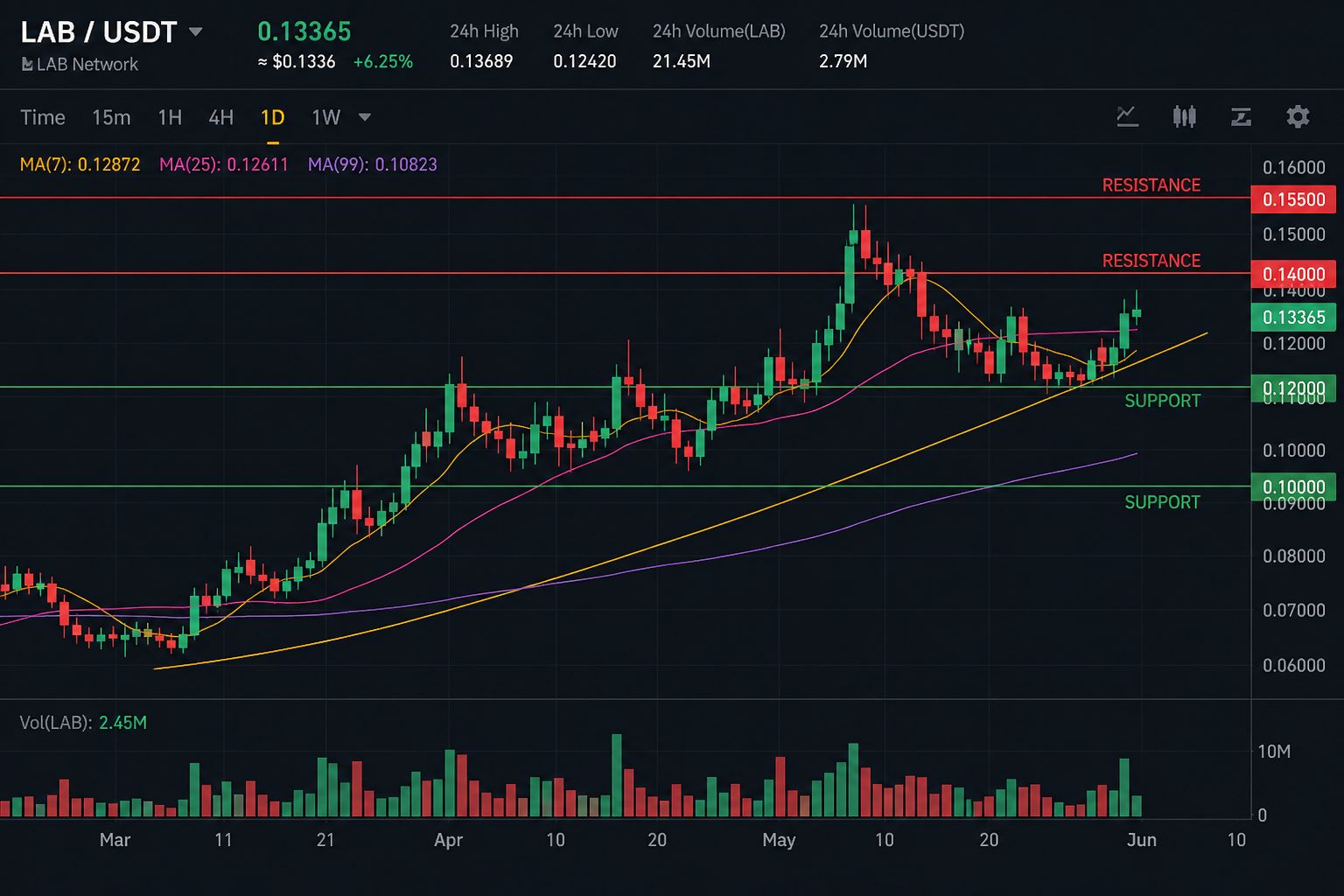
Task: Open the line chart type icon
Action: (1127, 116)
